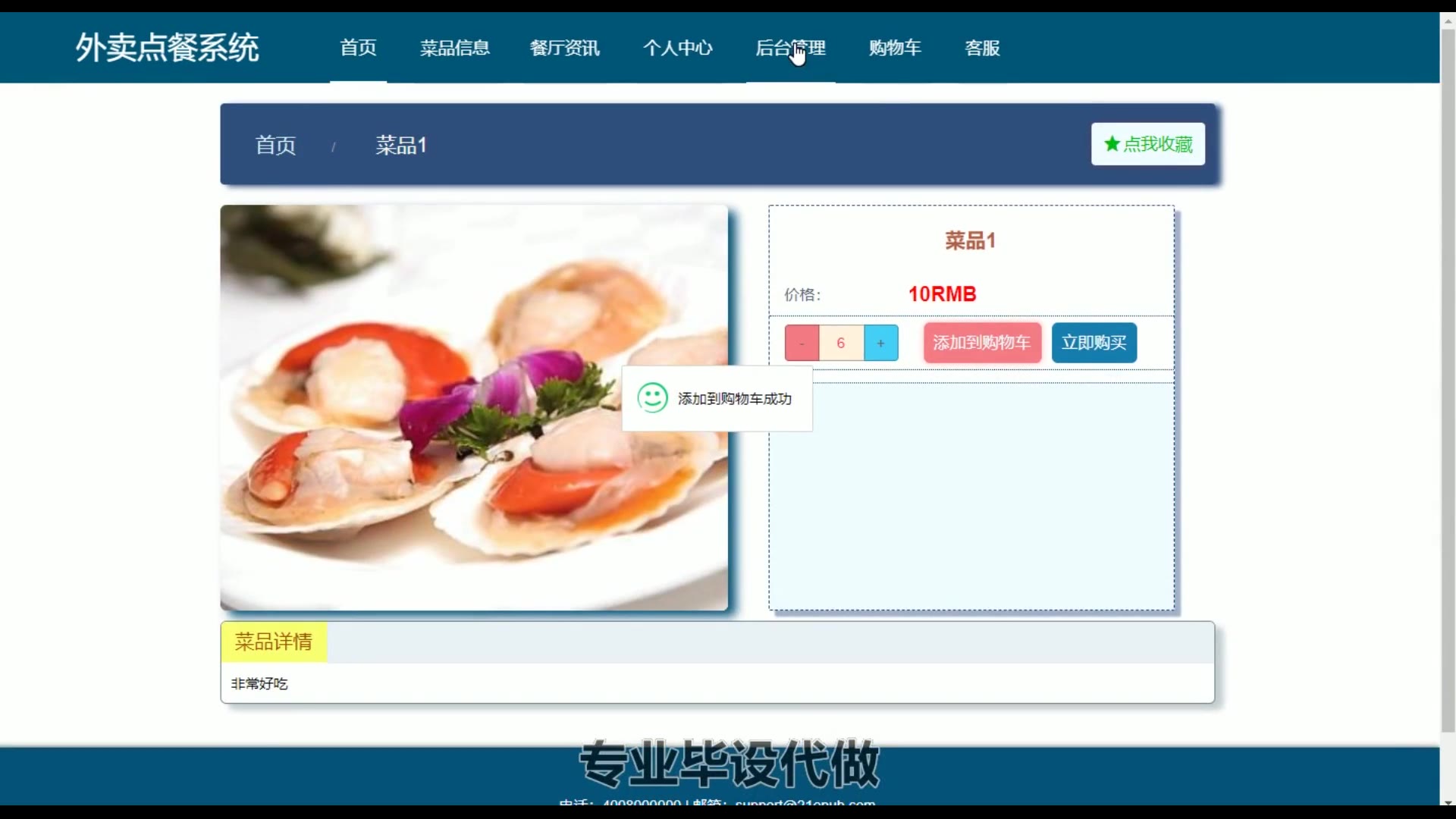
Task: Decrease quantity with the minus button
Action: click(x=802, y=343)
